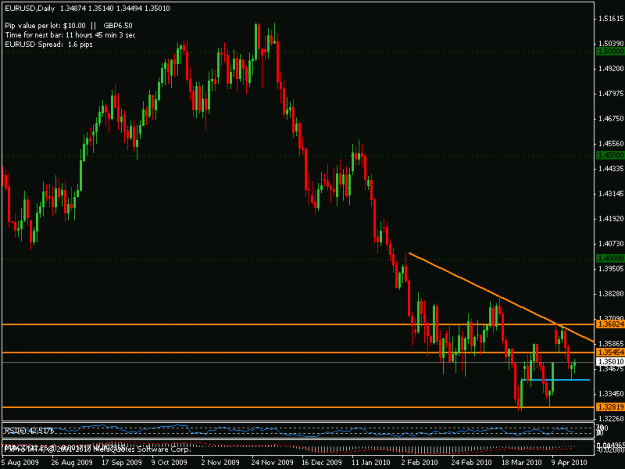Click the '11 Jan 2010' date label
Image resolution: width=625 pixels, height=469 pixels.
[x=371, y=462]
